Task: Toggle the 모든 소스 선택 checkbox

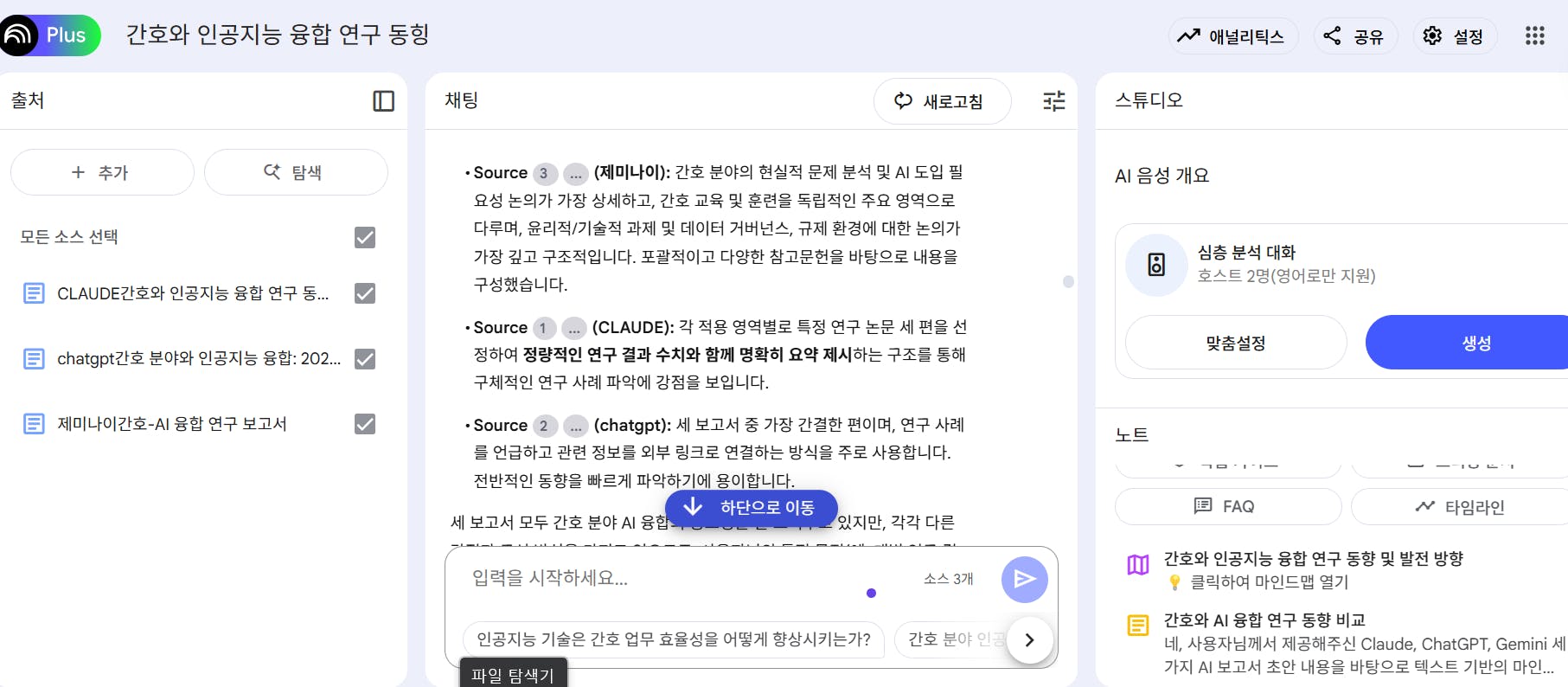Action: (365, 237)
